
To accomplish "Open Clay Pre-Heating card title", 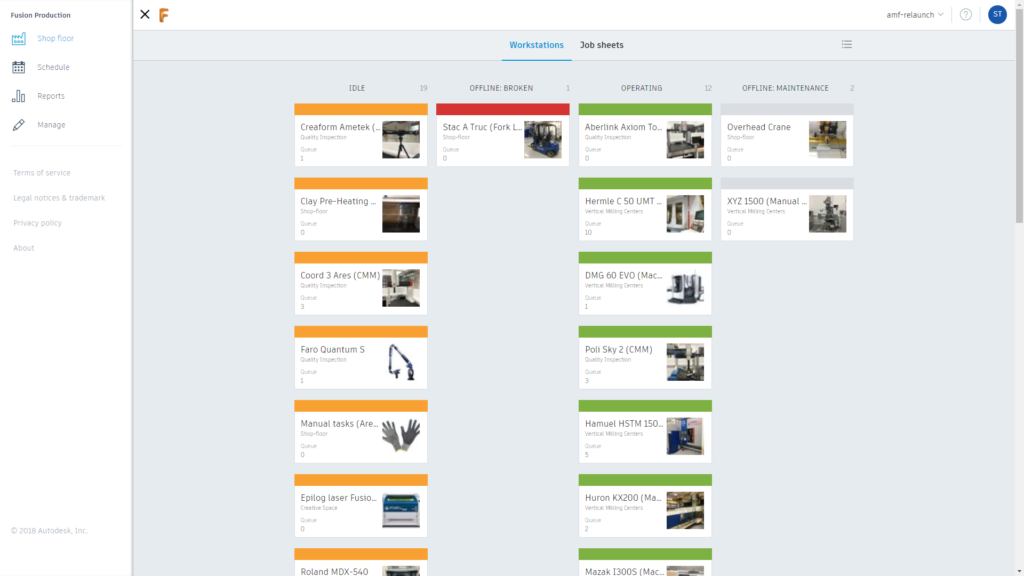I will [x=338, y=201].
